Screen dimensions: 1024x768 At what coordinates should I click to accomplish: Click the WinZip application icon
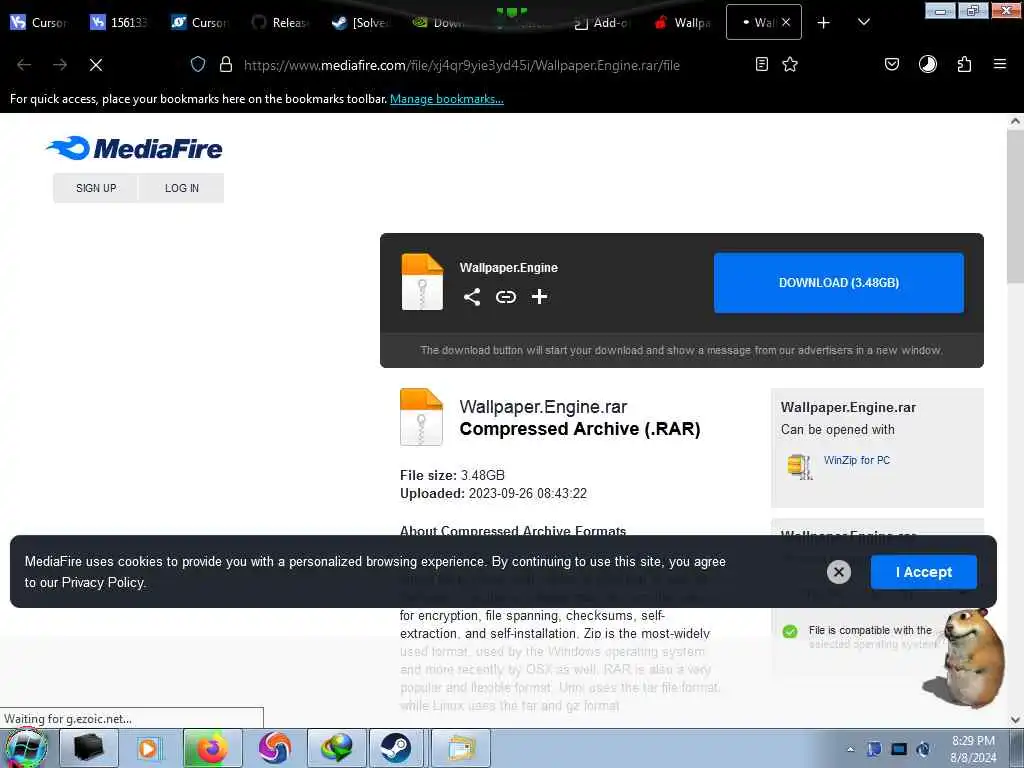pos(799,466)
